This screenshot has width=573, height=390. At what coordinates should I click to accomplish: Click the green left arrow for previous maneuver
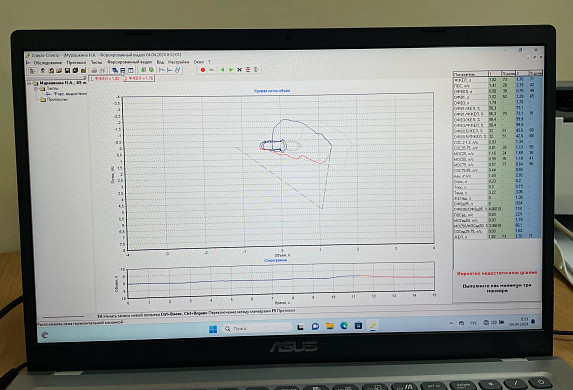click(x=222, y=70)
